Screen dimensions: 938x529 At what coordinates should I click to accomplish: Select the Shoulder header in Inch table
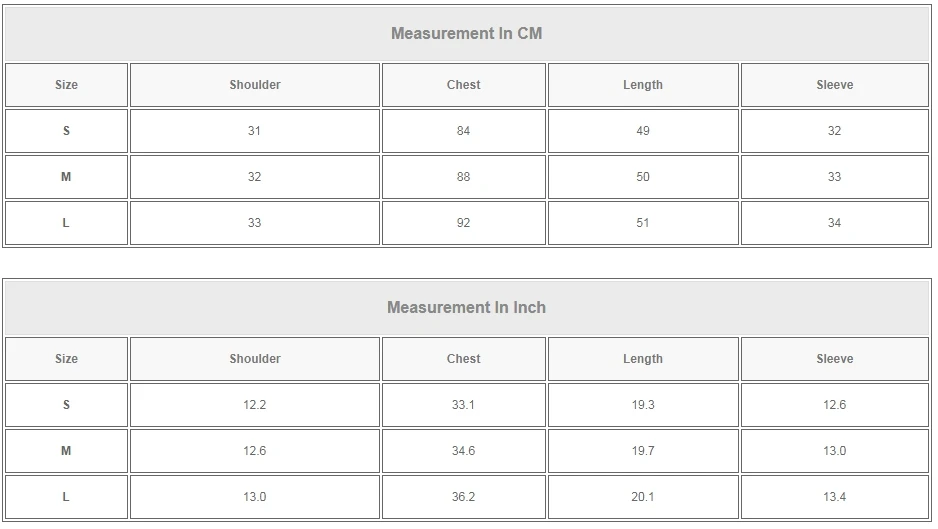pyautogui.click(x=255, y=359)
